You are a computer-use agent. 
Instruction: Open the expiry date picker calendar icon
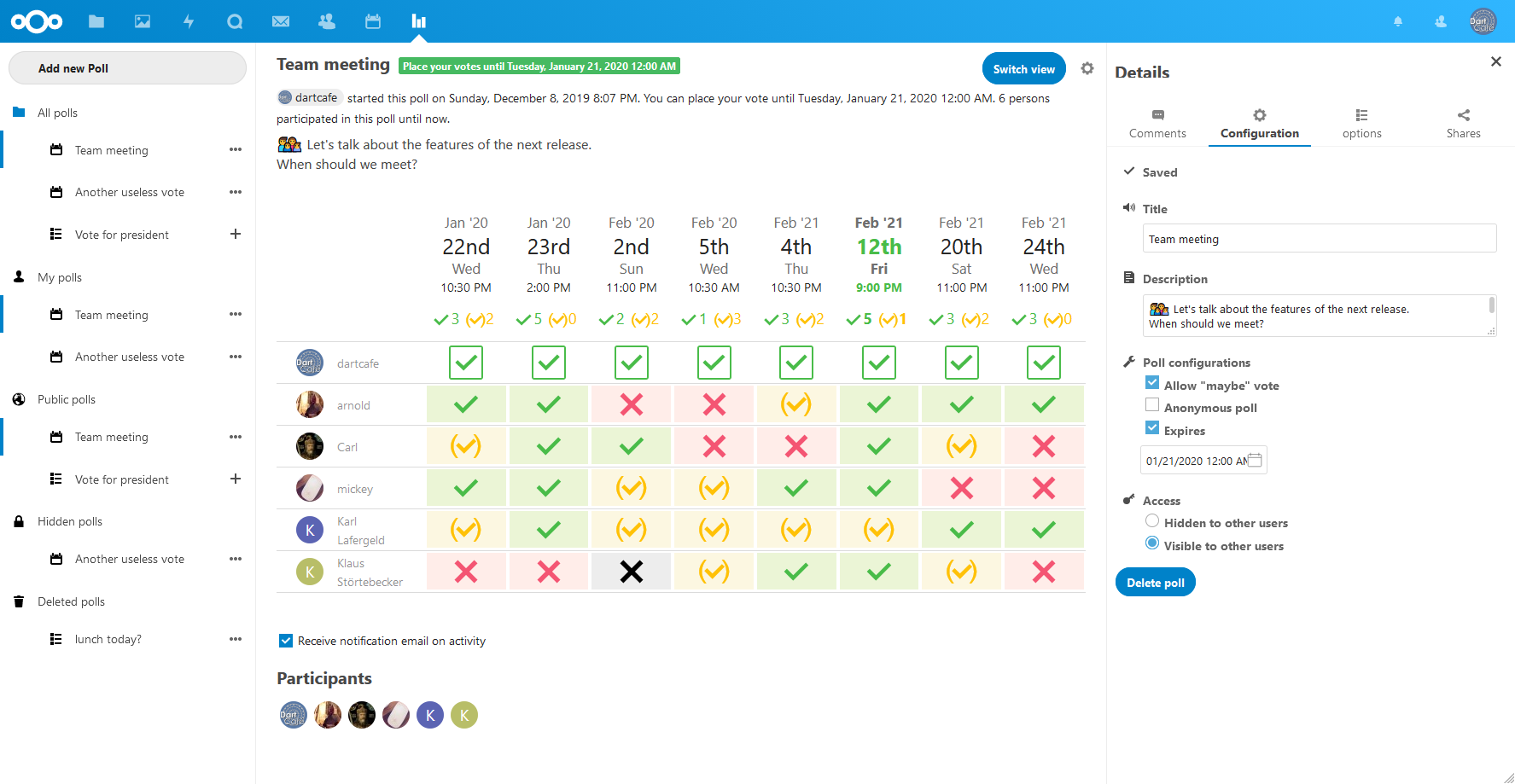click(1255, 460)
